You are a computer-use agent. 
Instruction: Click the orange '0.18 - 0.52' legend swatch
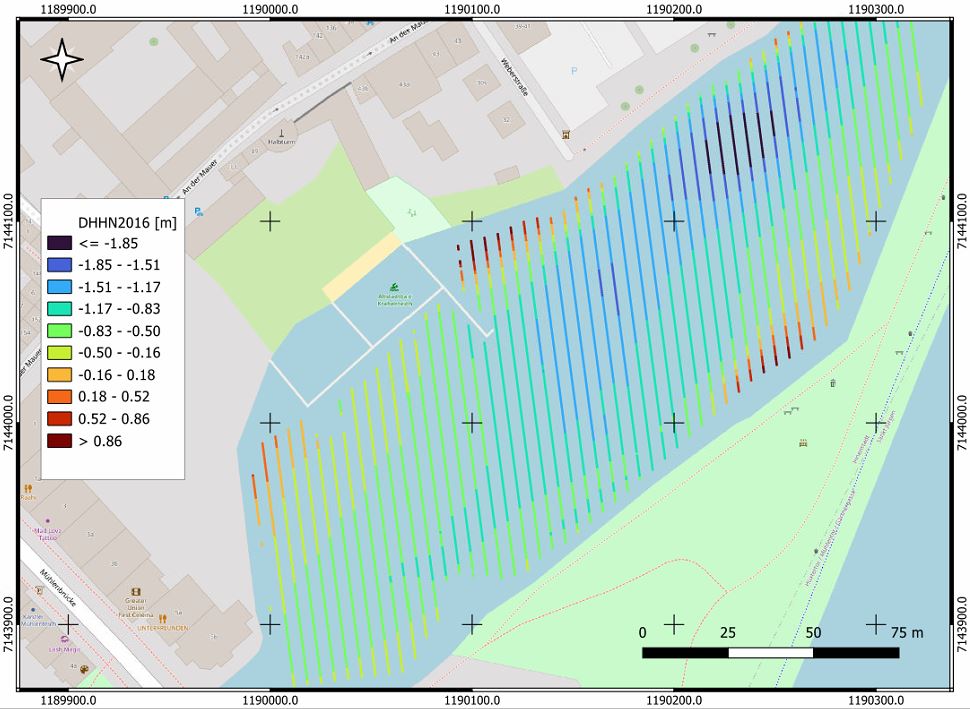59,397
